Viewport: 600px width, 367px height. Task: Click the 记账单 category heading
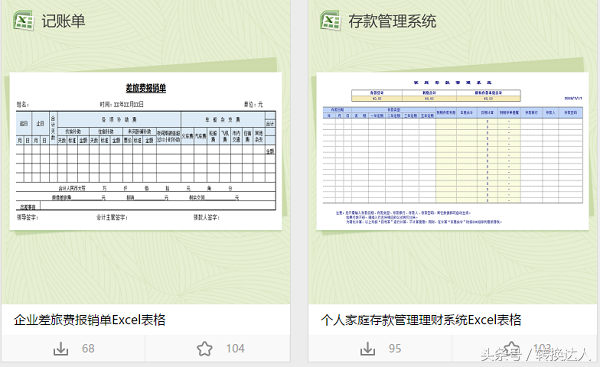pos(63,21)
